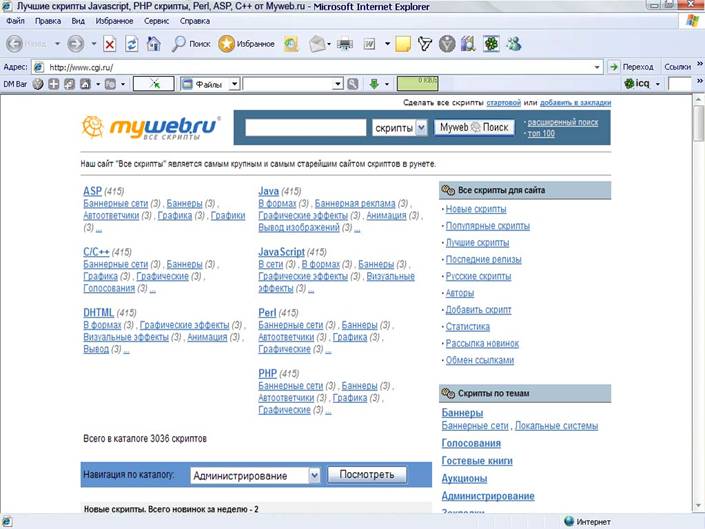This screenshot has width=705, height=529.
Task: Open the Сервис menu
Action: pyautogui.click(x=156, y=21)
